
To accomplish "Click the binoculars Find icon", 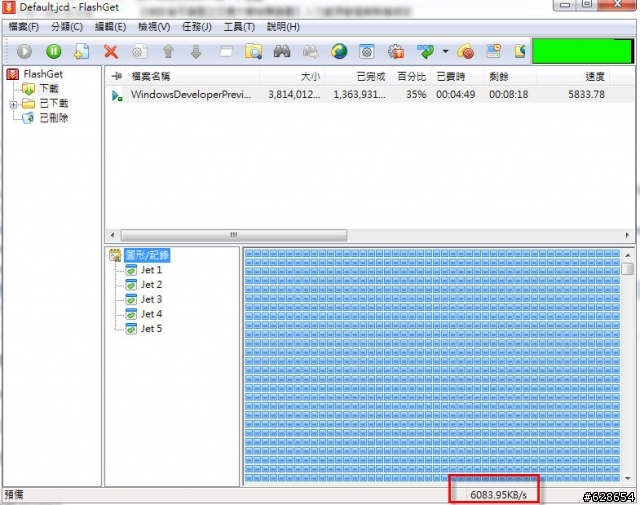I will pyautogui.click(x=282, y=51).
